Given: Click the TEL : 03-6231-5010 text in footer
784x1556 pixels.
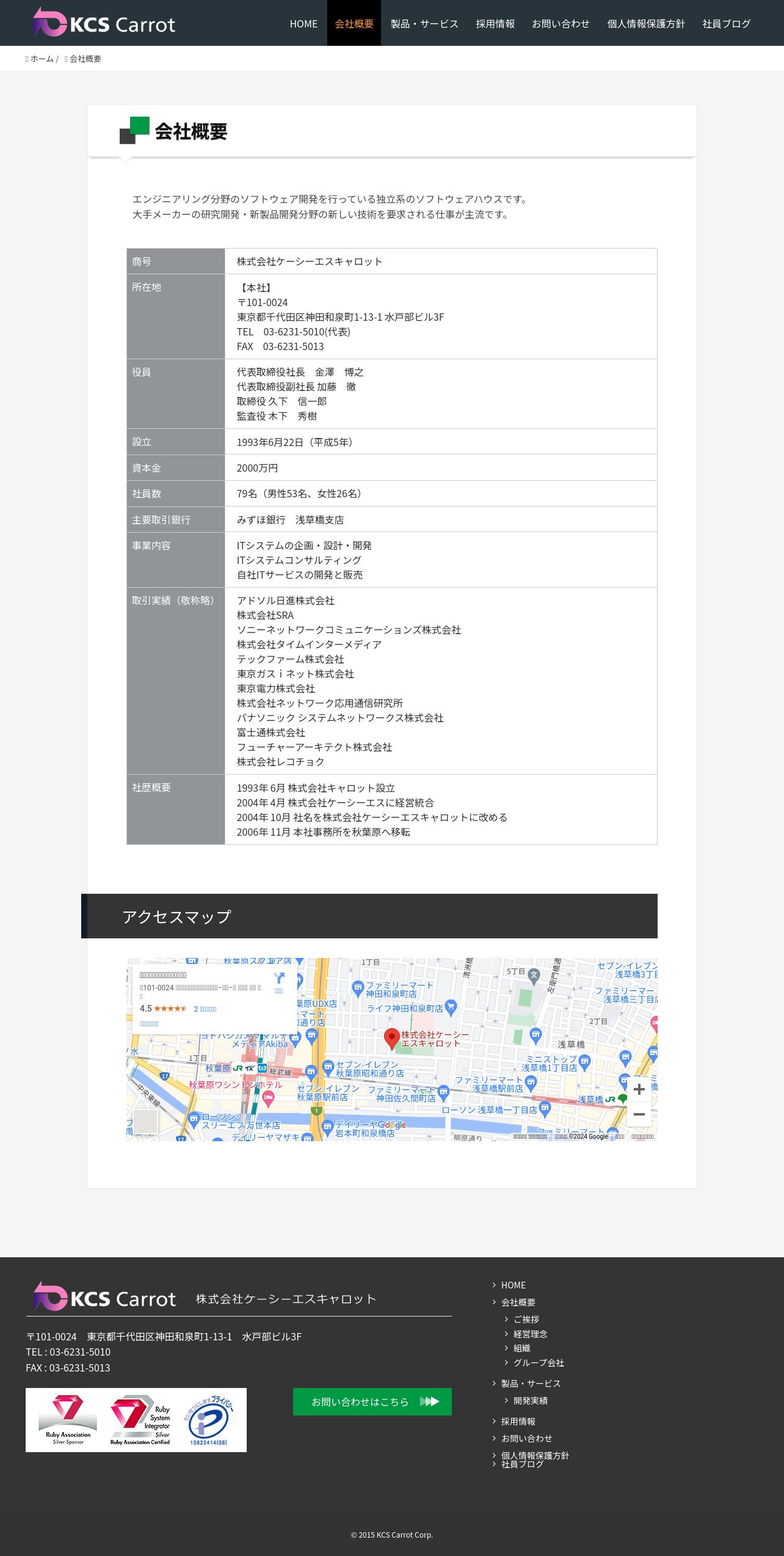Looking at the screenshot, I should click(x=68, y=1352).
